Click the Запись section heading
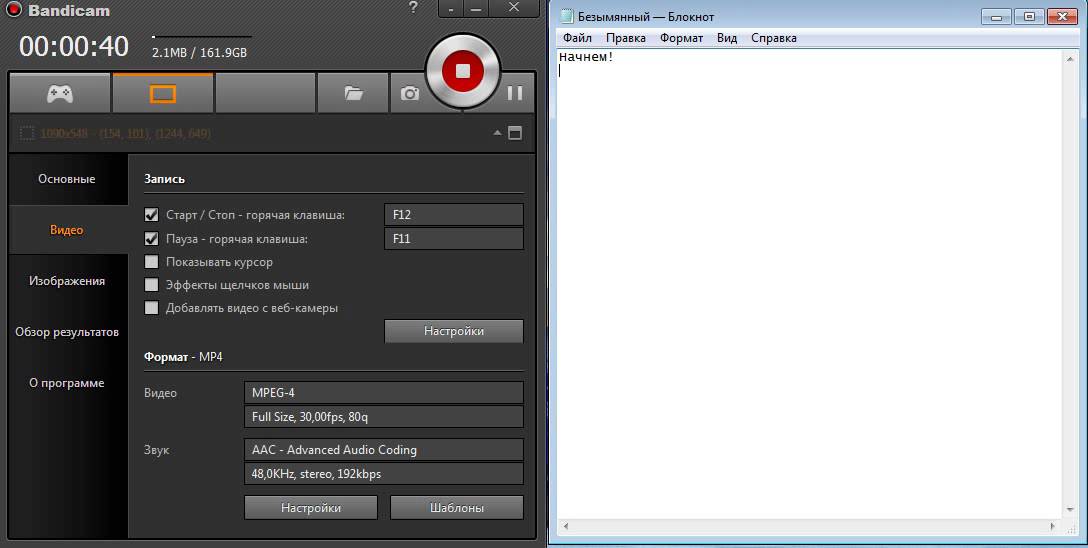The width and height of the screenshot is (1088, 548). coord(164,179)
